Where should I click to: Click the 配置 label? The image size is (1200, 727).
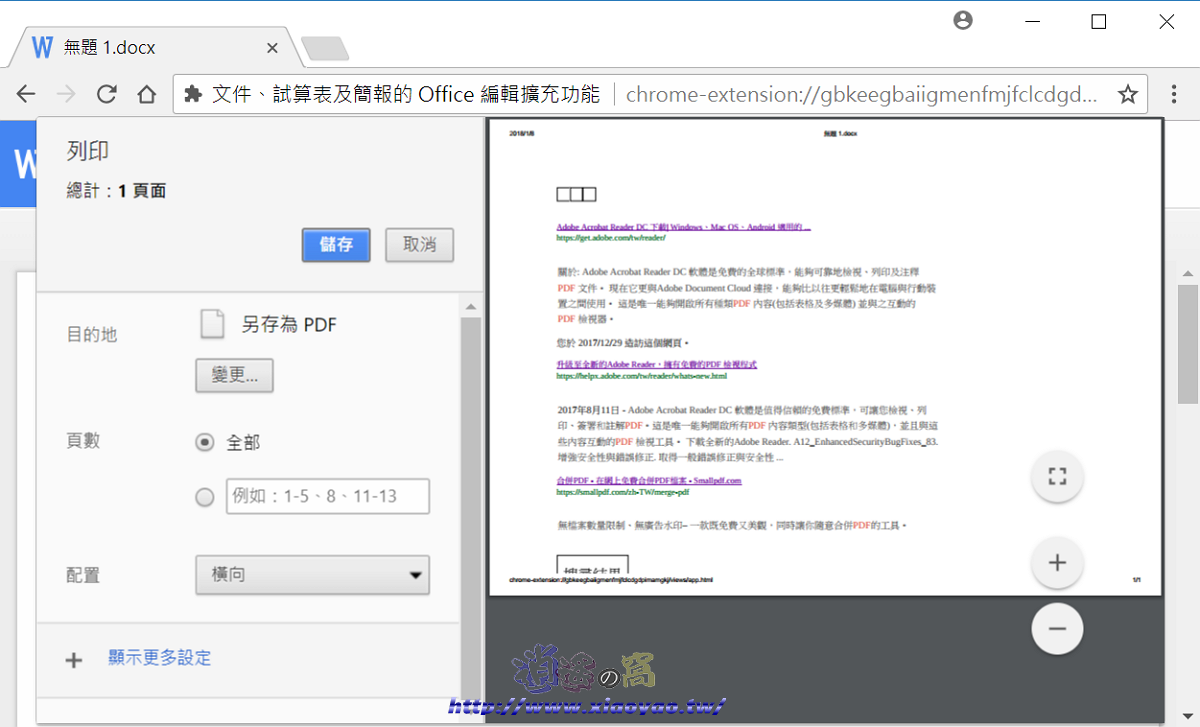[x=83, y=575]
